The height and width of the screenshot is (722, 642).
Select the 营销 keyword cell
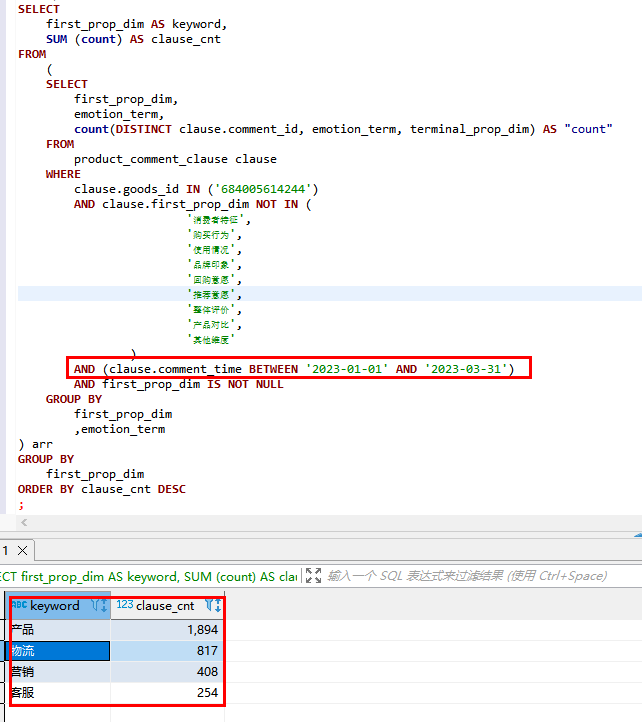pos(60,672)
